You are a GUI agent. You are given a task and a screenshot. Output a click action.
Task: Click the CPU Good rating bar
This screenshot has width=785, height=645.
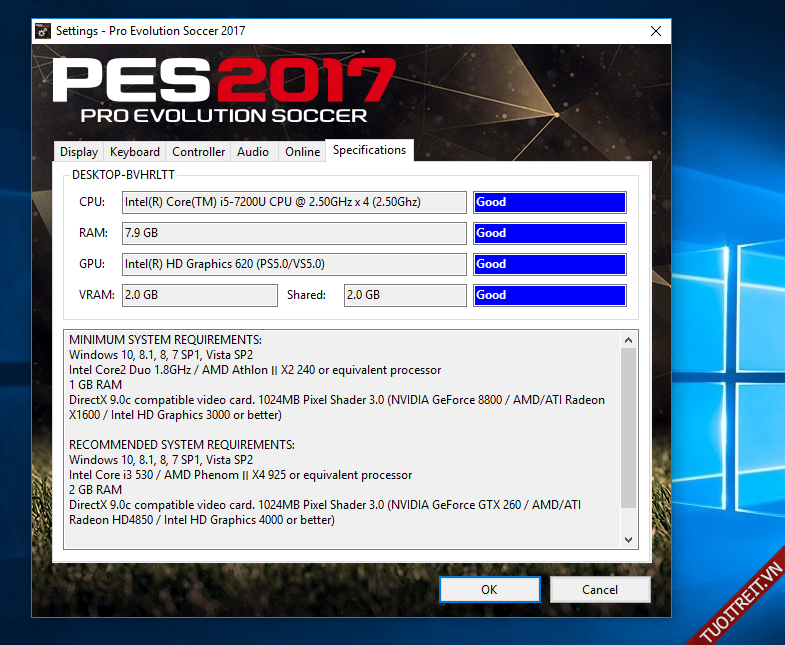(550, 202)
